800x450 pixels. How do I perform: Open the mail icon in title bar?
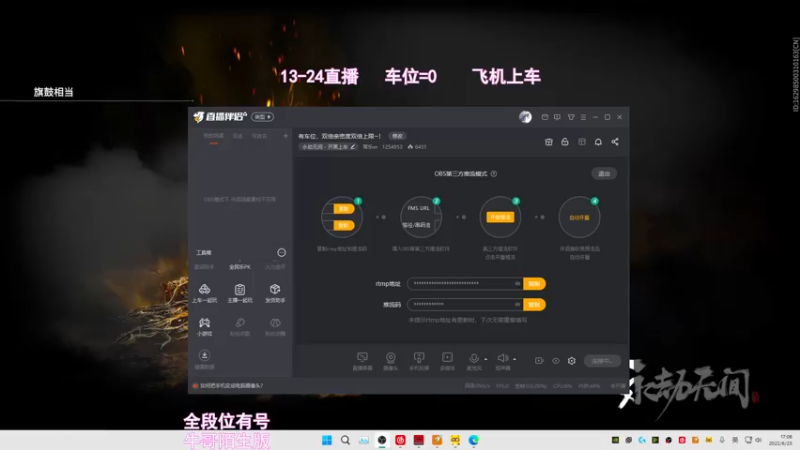[545, 117]
